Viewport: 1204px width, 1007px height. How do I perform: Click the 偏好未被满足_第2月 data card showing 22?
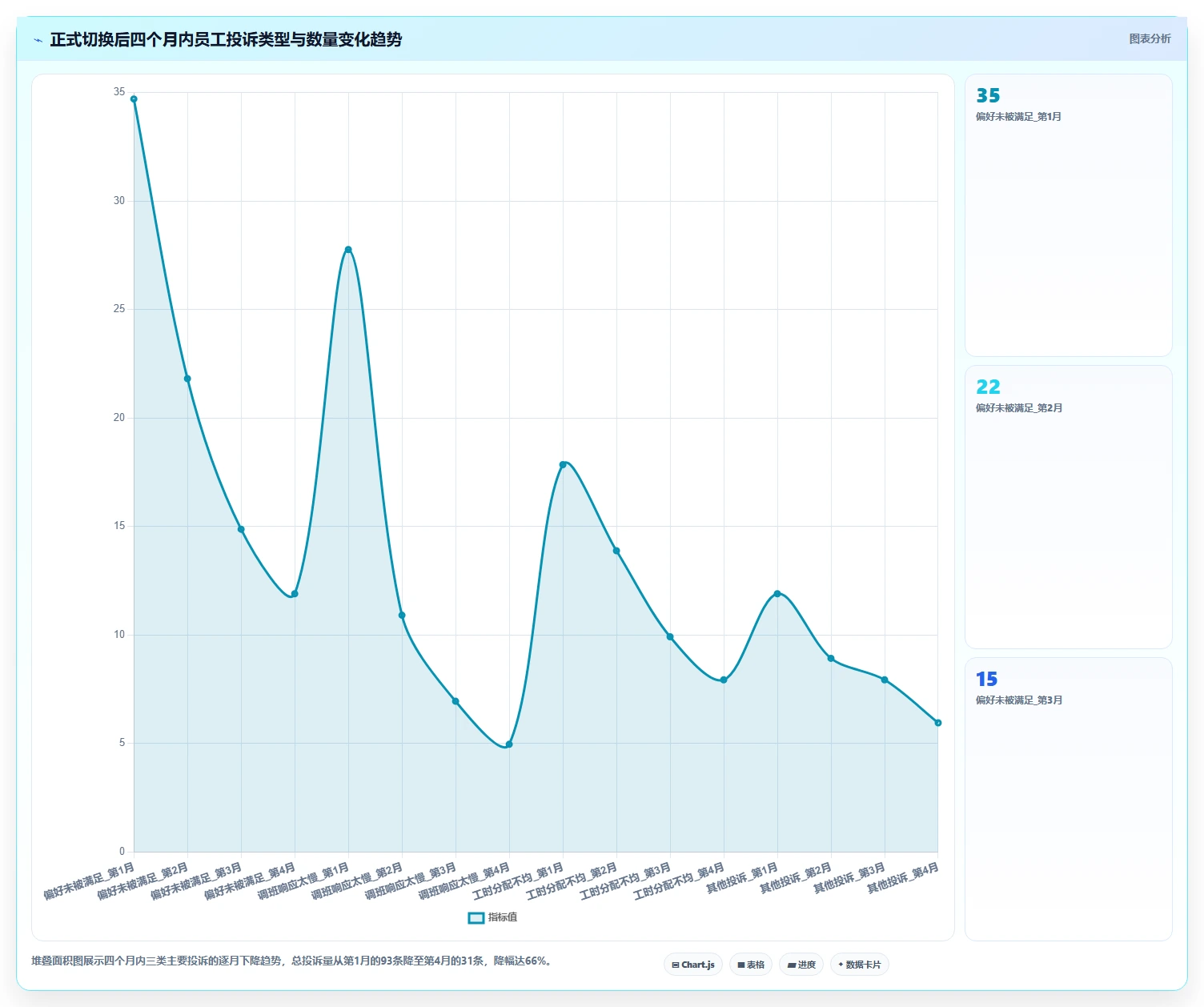tap(1069, 507)
